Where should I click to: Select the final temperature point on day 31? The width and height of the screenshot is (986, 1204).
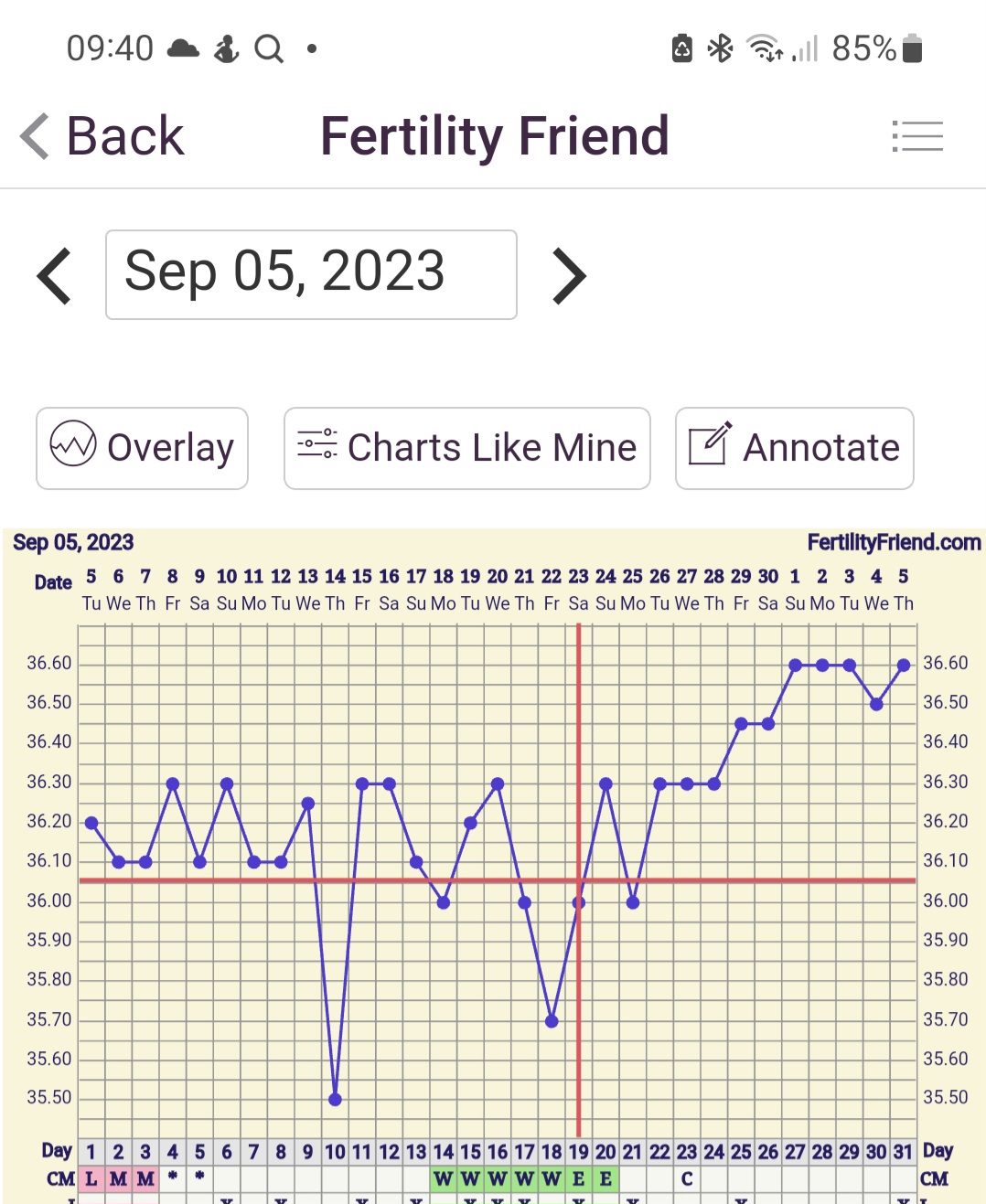click(x=904, y=666)
